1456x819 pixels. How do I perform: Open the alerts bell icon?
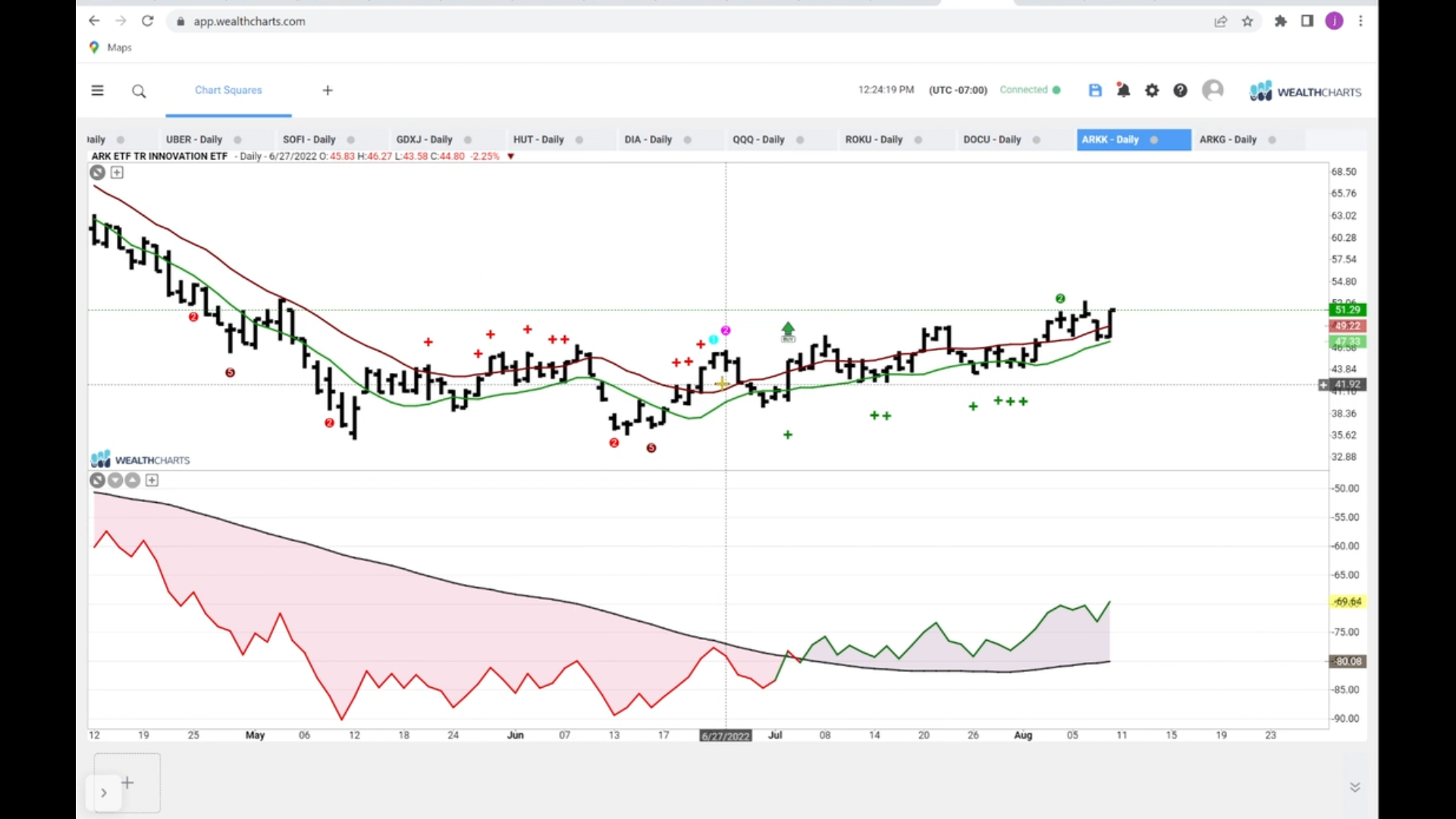point(1123,90)
